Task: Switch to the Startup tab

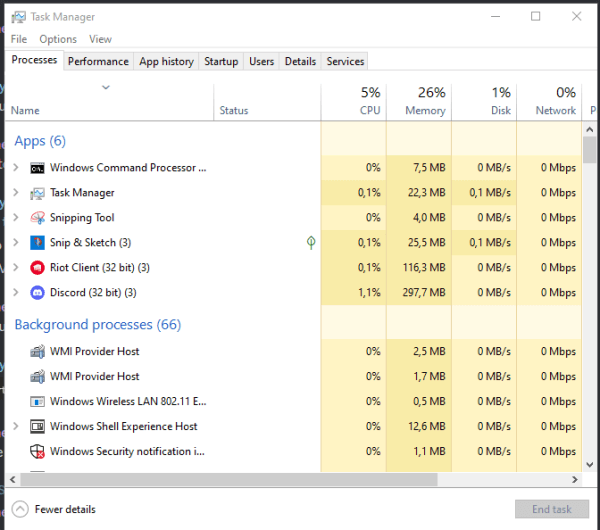Action: 221,62
